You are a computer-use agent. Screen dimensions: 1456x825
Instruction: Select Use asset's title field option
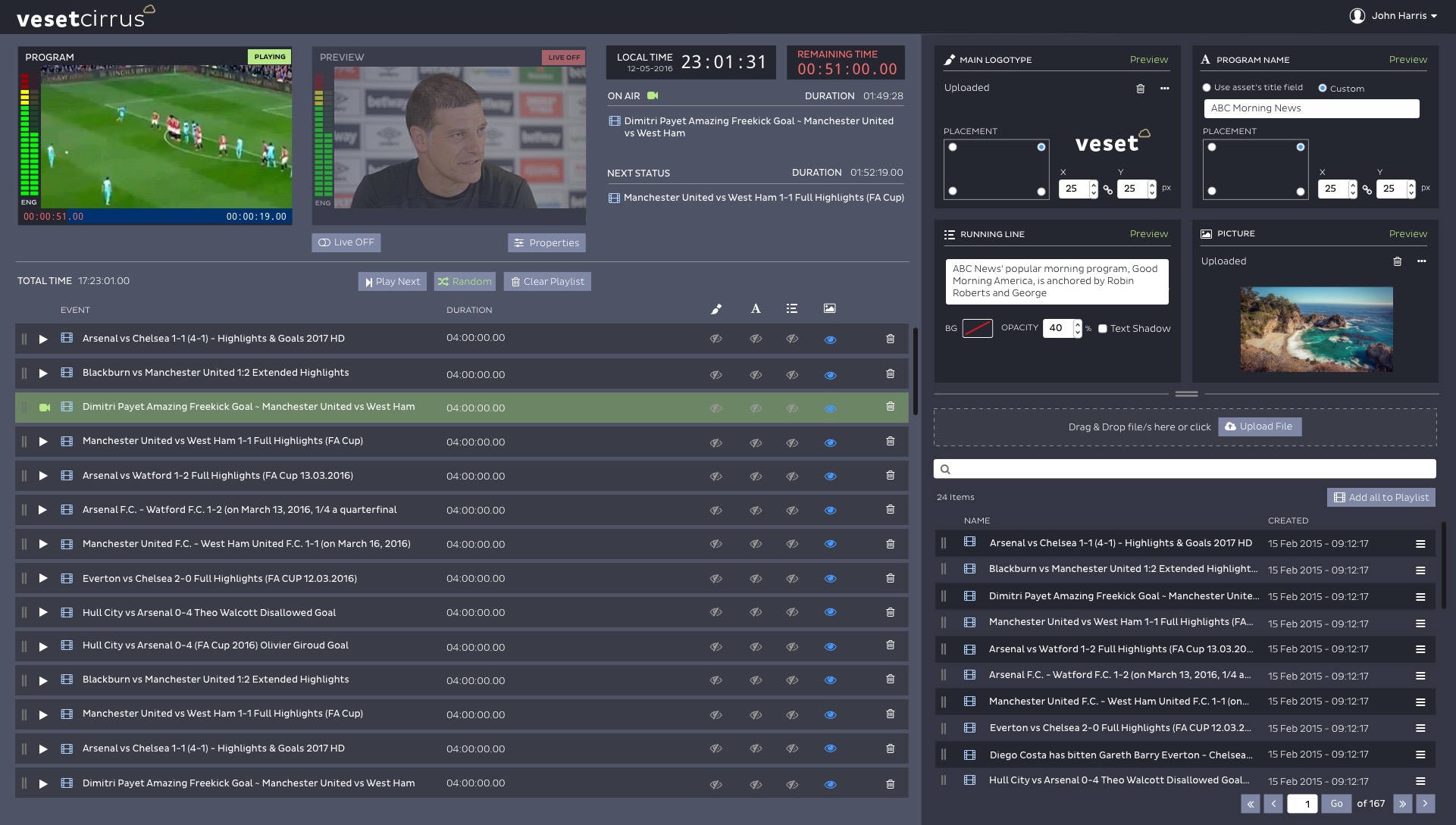coord(1207,88)
